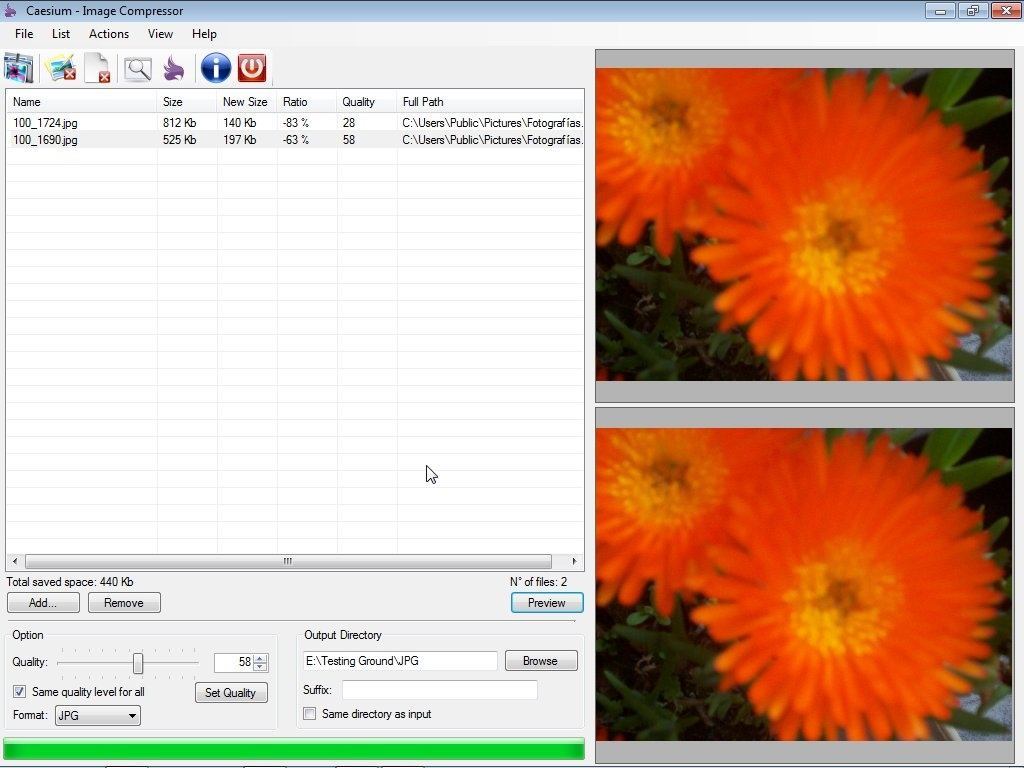Click the red Exit power icon
Viewport: 1024px width, 768px height.
point(251,68)
